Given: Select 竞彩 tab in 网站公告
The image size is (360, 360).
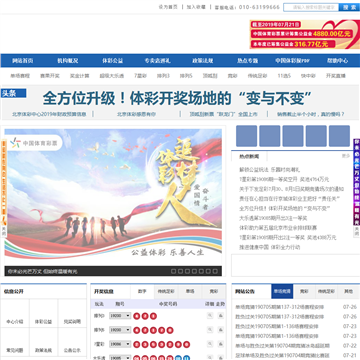Looking at the screenshot, I should [x=304, y=291].
